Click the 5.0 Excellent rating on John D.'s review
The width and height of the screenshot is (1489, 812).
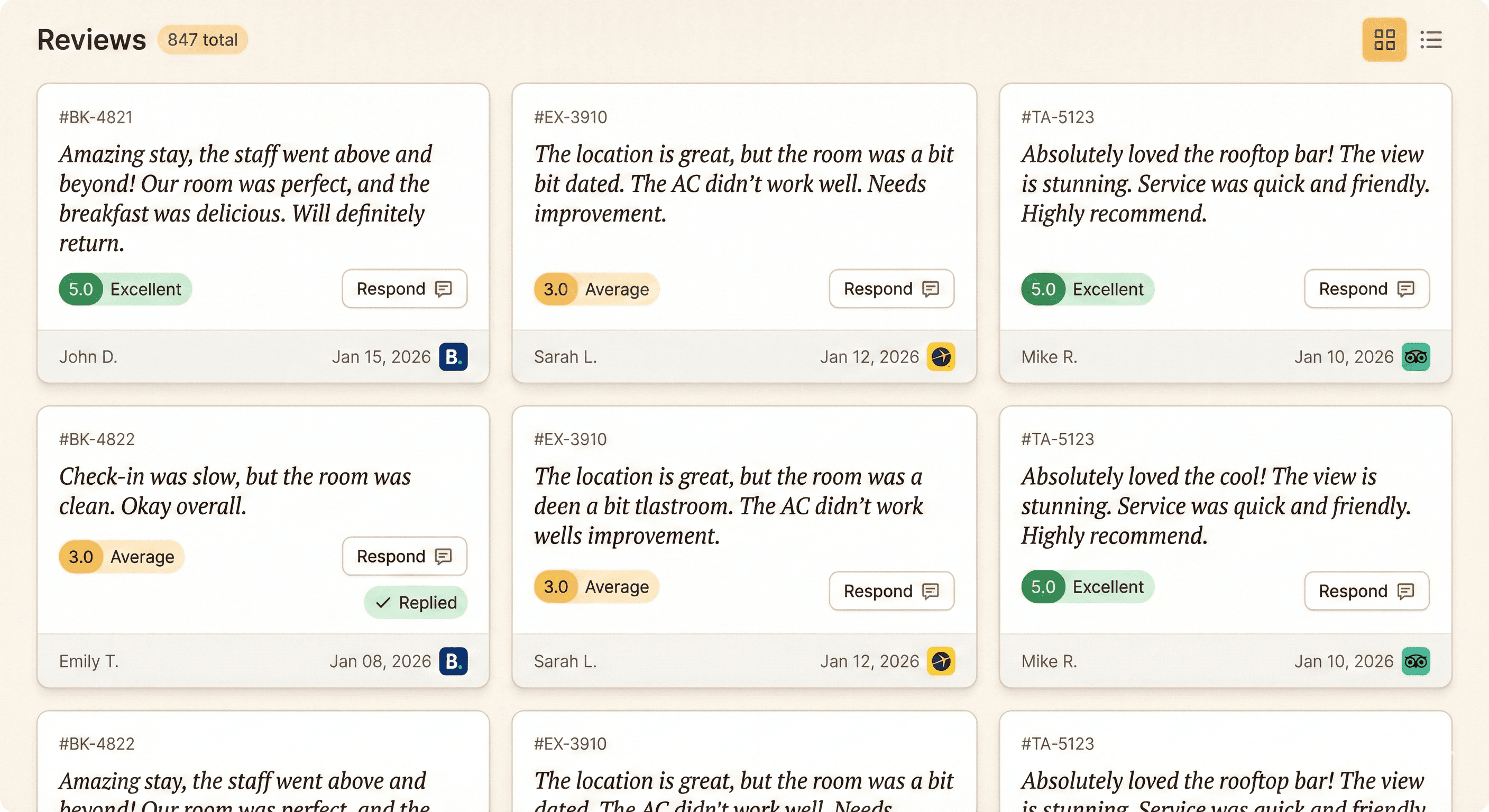(x=125, y=289)
